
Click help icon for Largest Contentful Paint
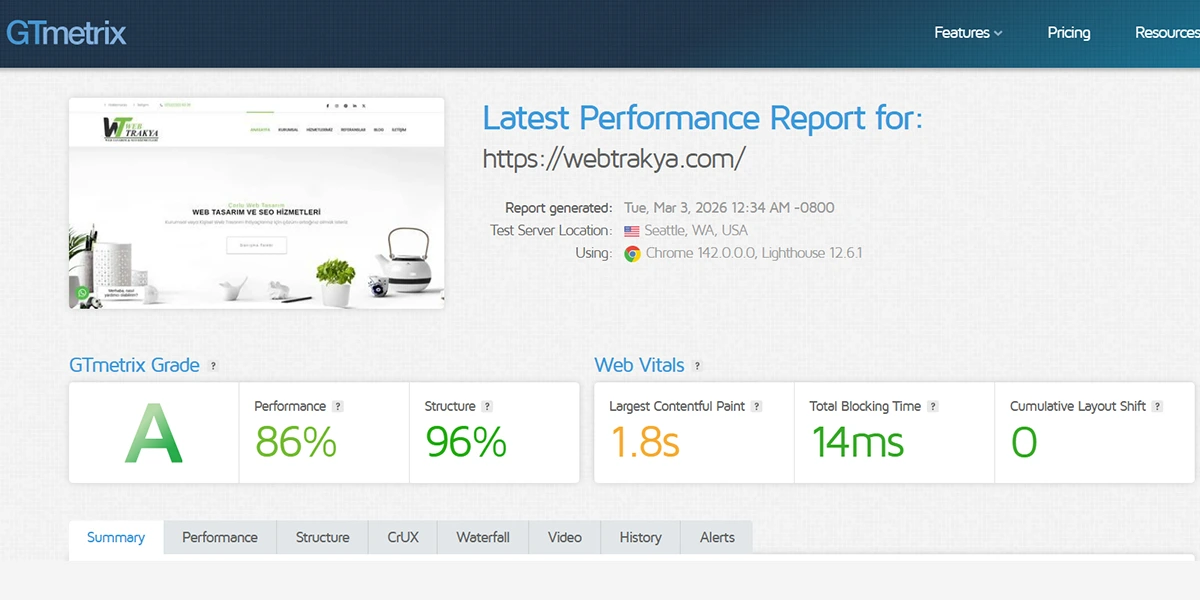757,407
